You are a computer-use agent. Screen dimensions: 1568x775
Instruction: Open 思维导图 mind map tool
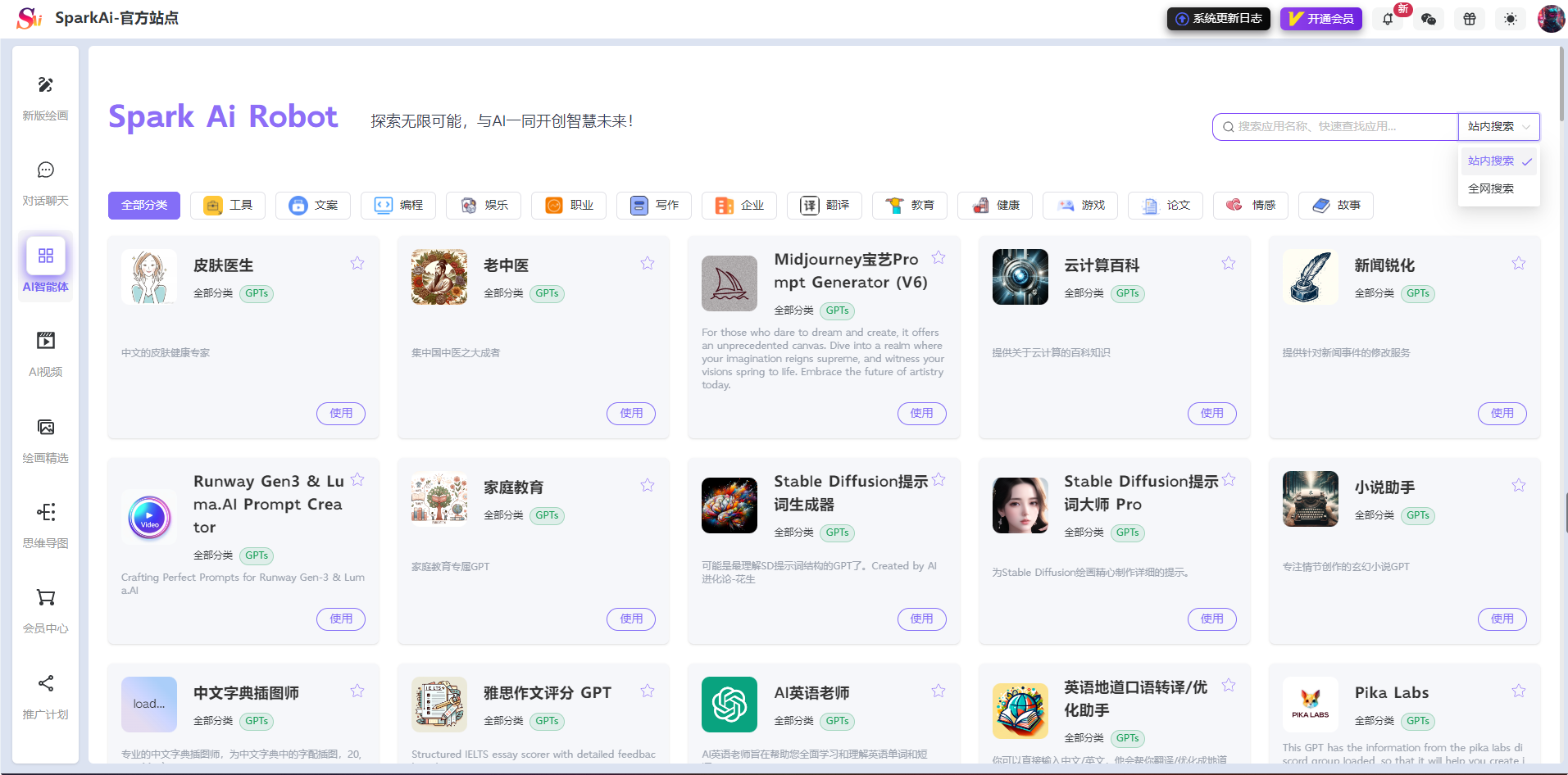click(46, 525)
